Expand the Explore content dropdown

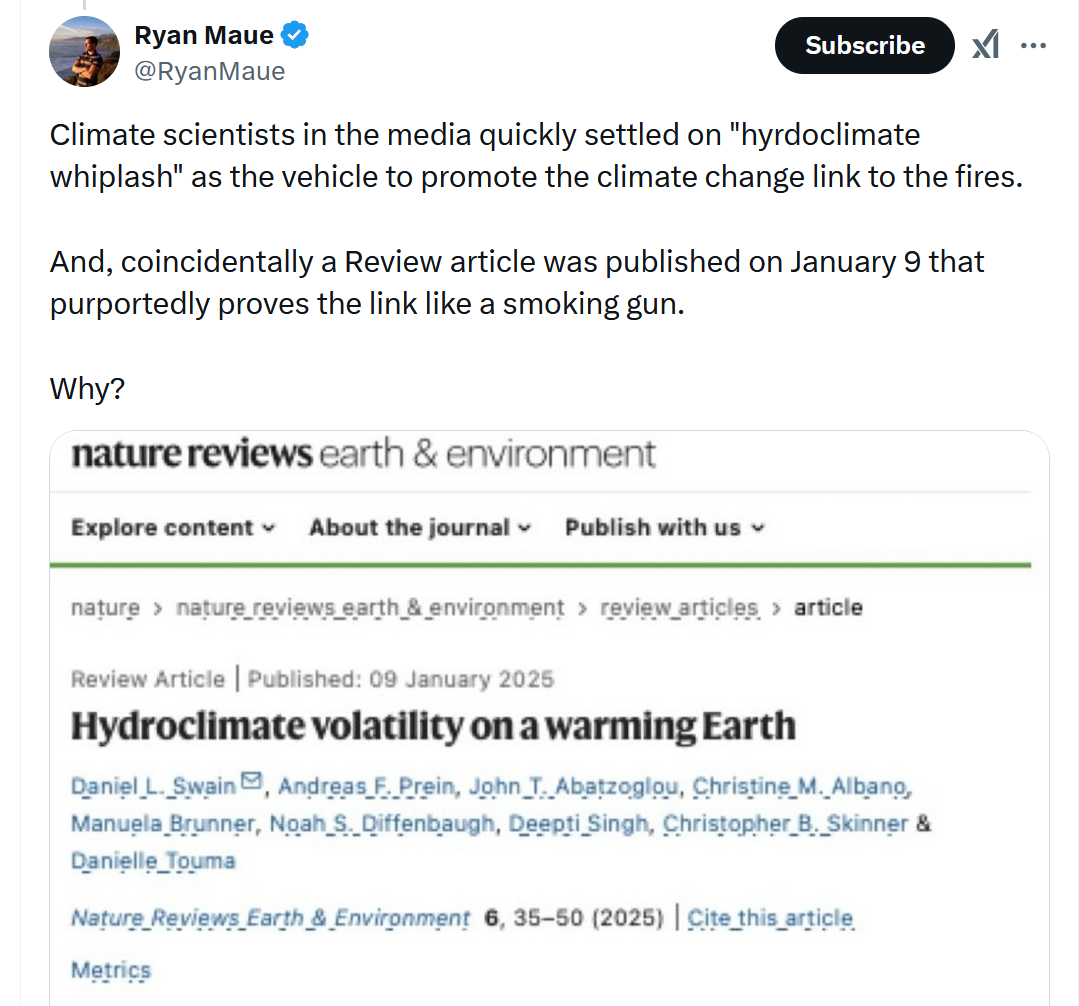172,527
